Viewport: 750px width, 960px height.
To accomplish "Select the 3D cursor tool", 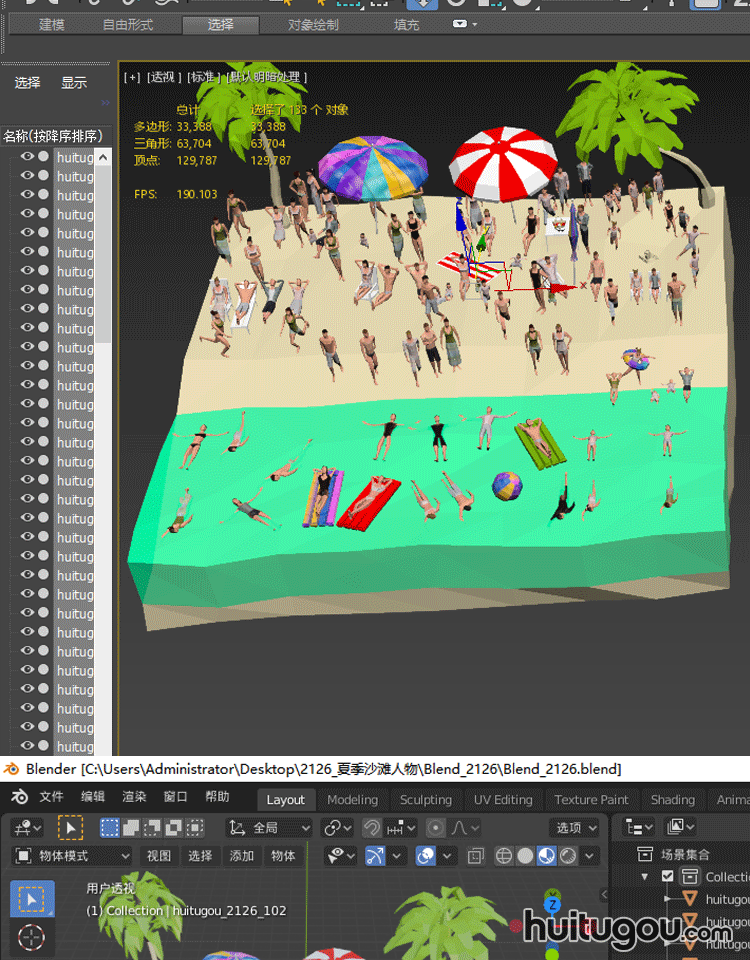I will [x=32, y=939].
